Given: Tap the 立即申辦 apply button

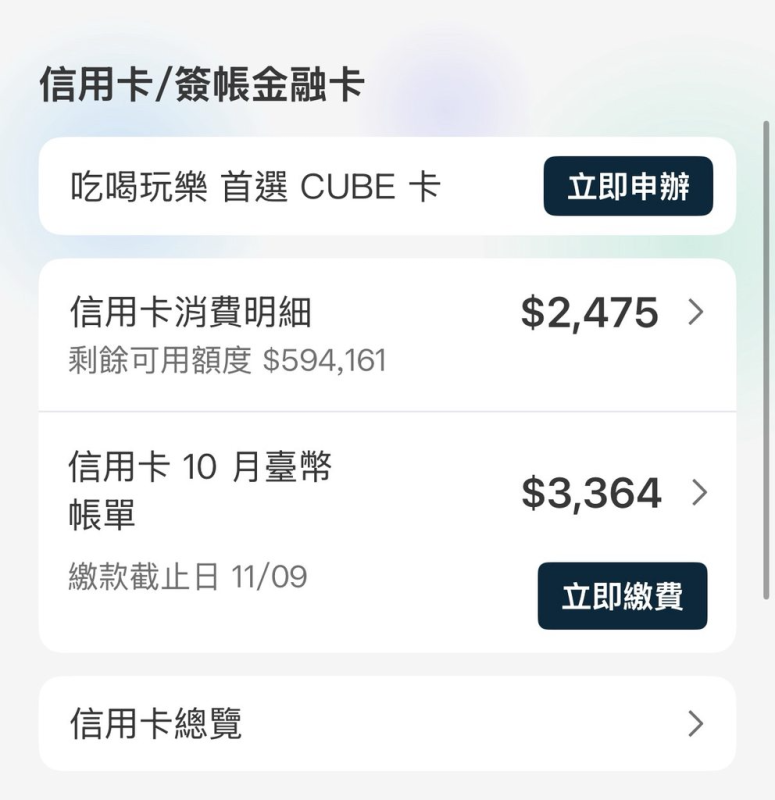Looking at the screenshot, I should [x=628, y=187].
